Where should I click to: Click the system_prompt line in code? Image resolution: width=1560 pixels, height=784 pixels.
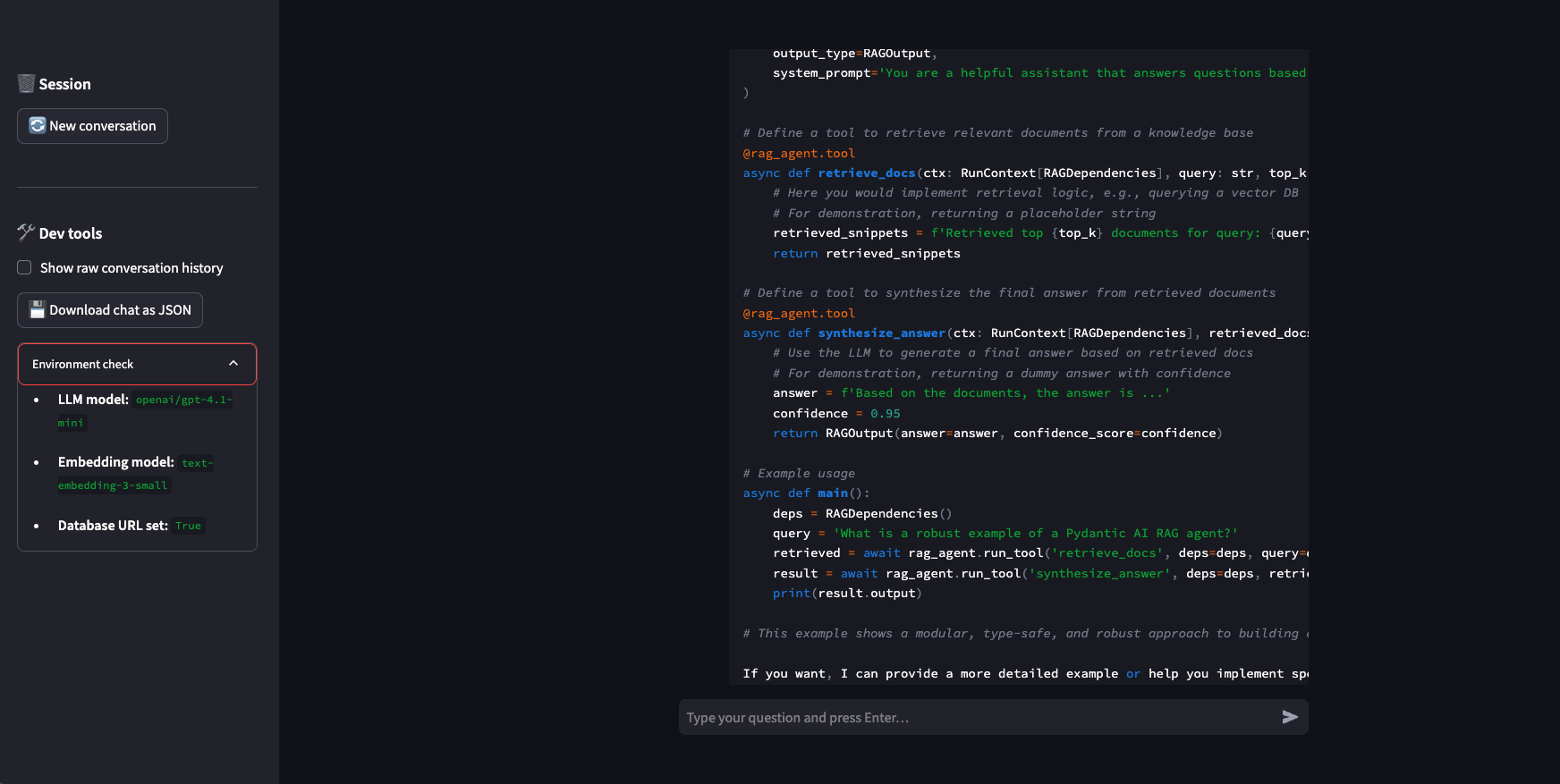[1039, 73]
